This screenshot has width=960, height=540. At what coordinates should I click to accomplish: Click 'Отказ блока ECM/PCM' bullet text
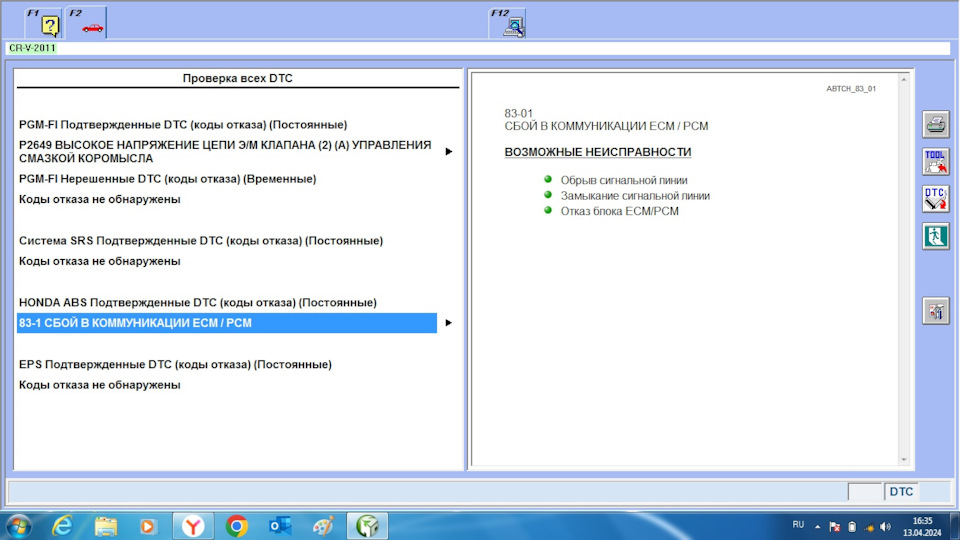click(620, 211)
